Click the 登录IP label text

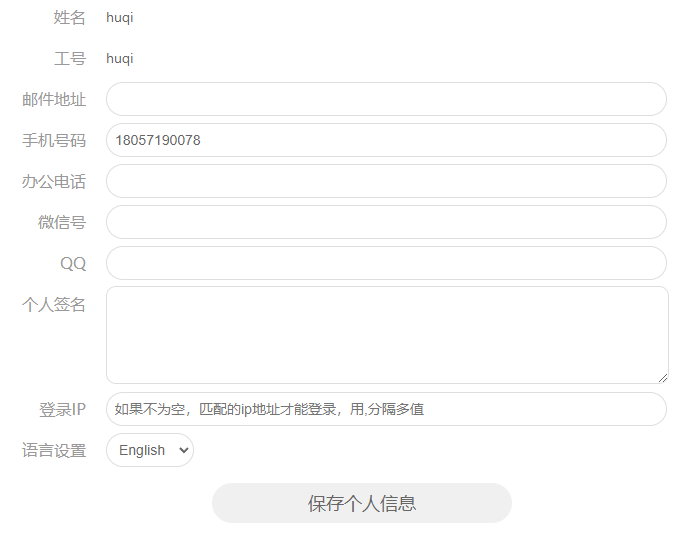pyautogui.click(x=62, y=410)
